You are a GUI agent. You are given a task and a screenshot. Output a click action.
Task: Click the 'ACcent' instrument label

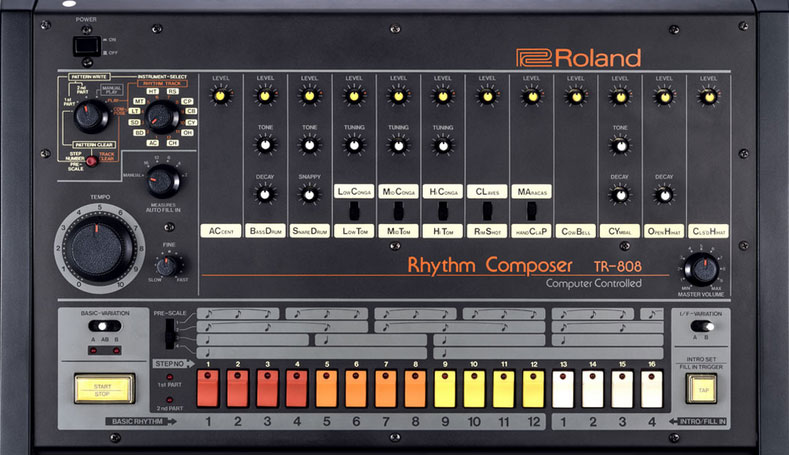[x=221, y=231]
